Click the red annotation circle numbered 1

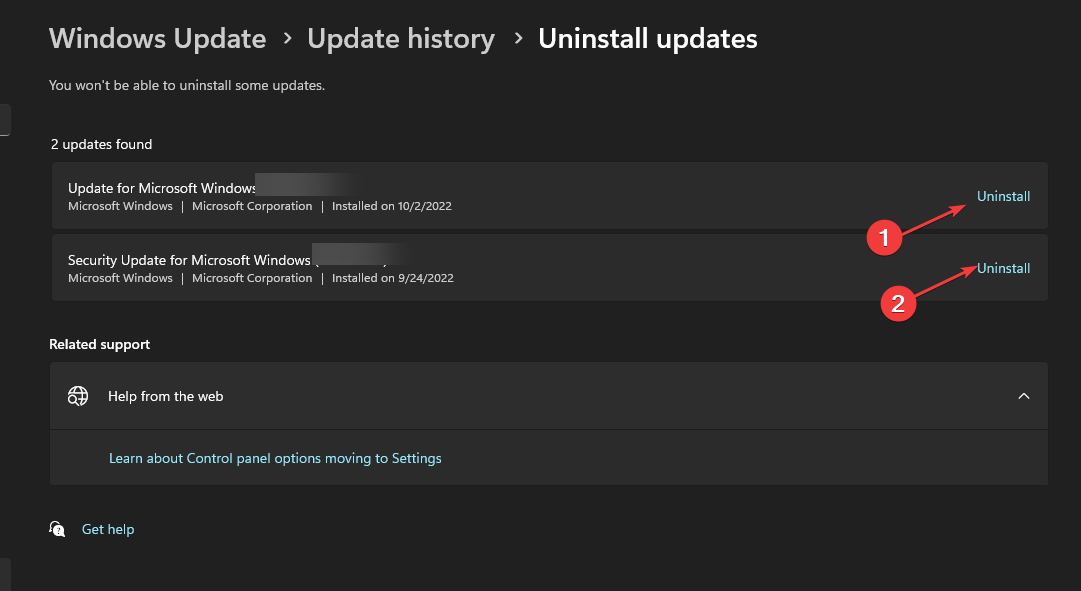(x=885, y=238)
